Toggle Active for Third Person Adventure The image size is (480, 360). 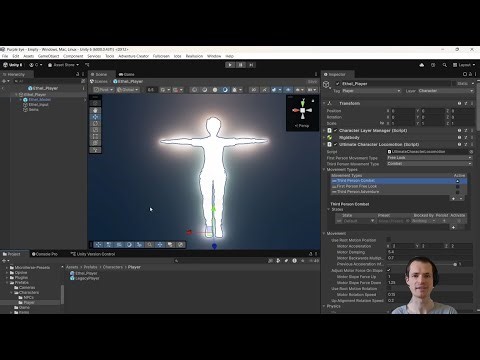click(457, 192)
